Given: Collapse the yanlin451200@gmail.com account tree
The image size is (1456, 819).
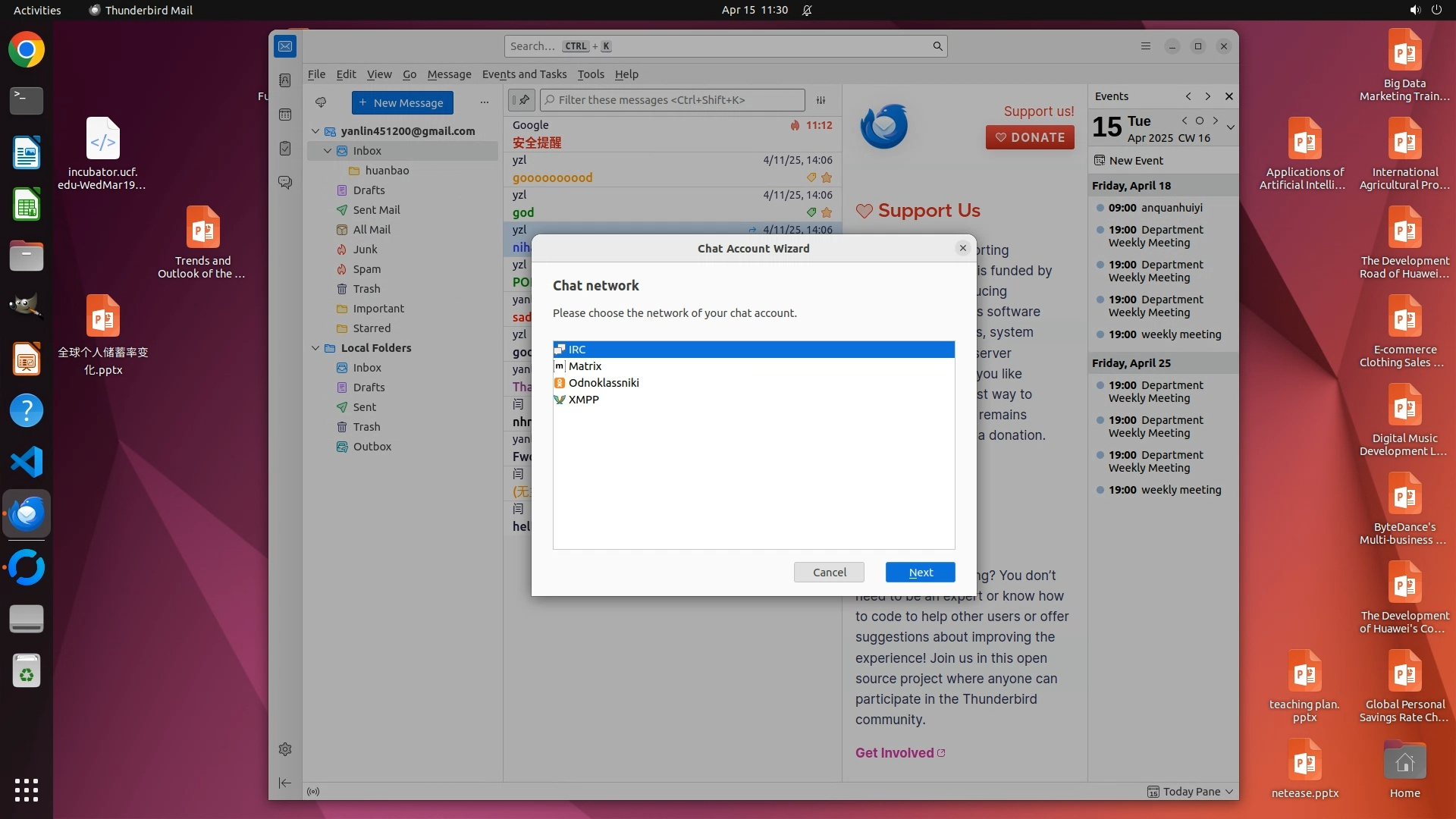Looking at the screenshot, I should 315,131.
